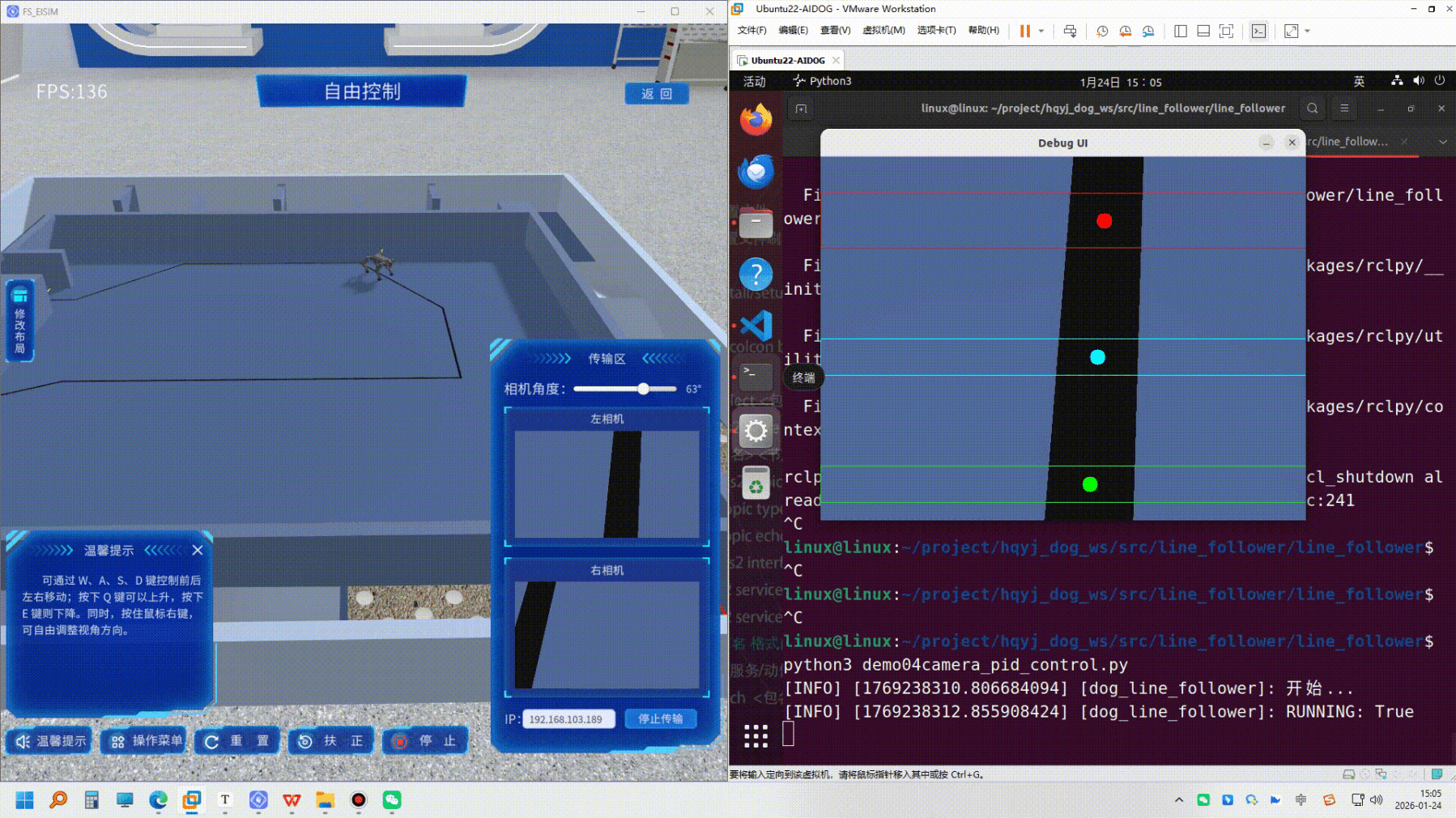
Task: Toggle the VMware console view button
Action: (x=1258, y=31)
